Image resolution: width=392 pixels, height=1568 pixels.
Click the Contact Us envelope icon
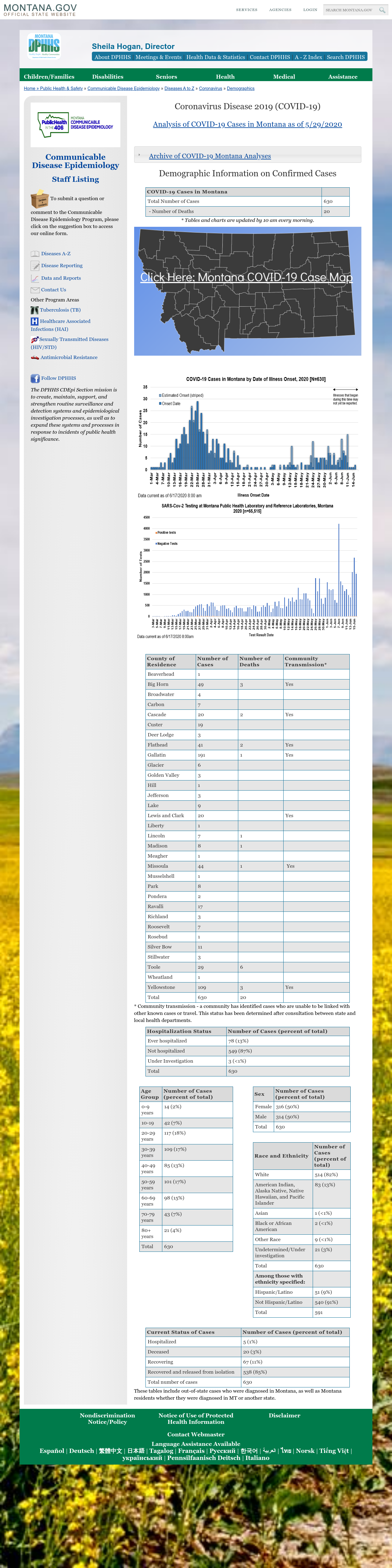point(35,290)
